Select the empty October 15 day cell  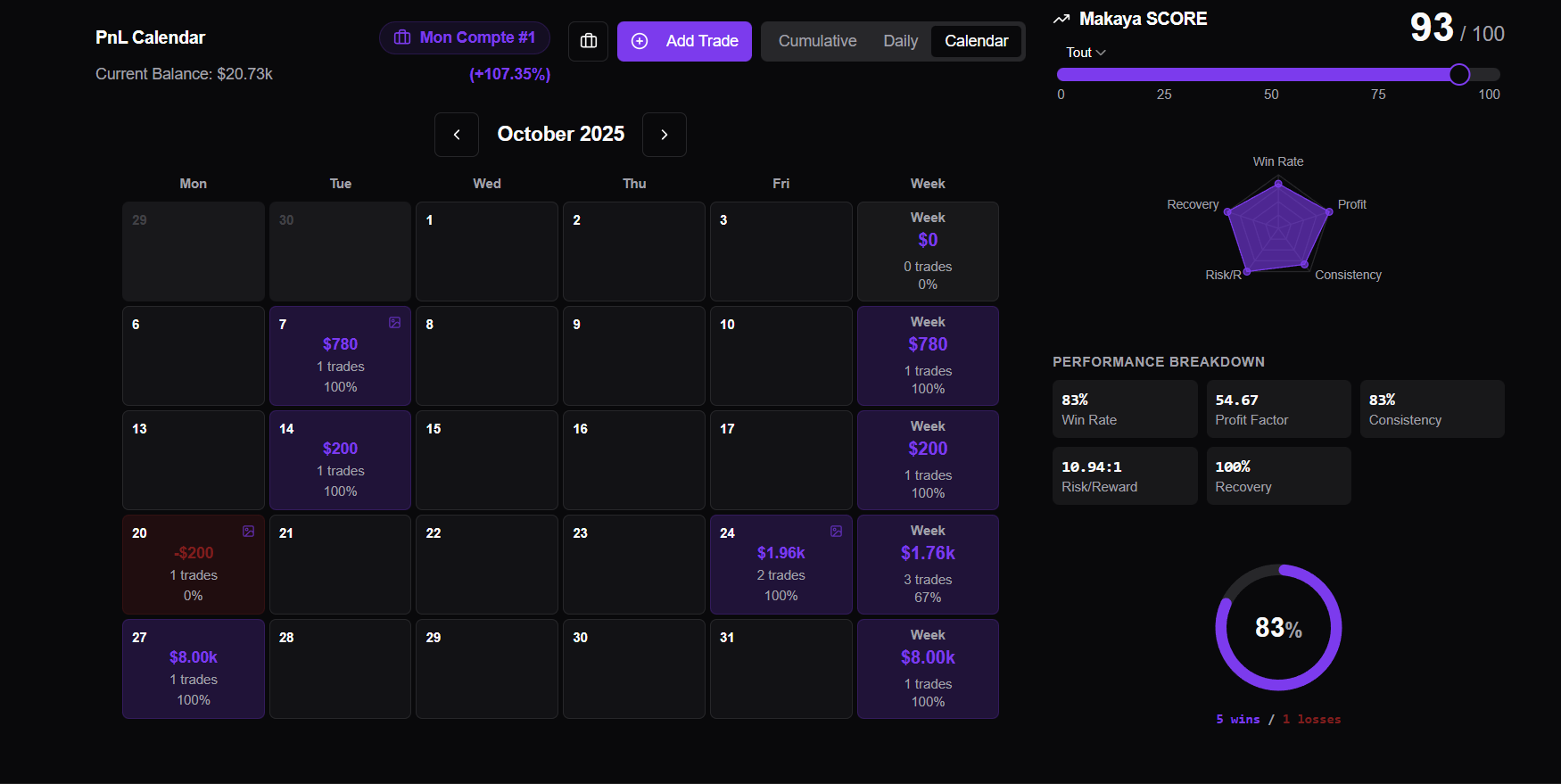(x=487, y=460)
